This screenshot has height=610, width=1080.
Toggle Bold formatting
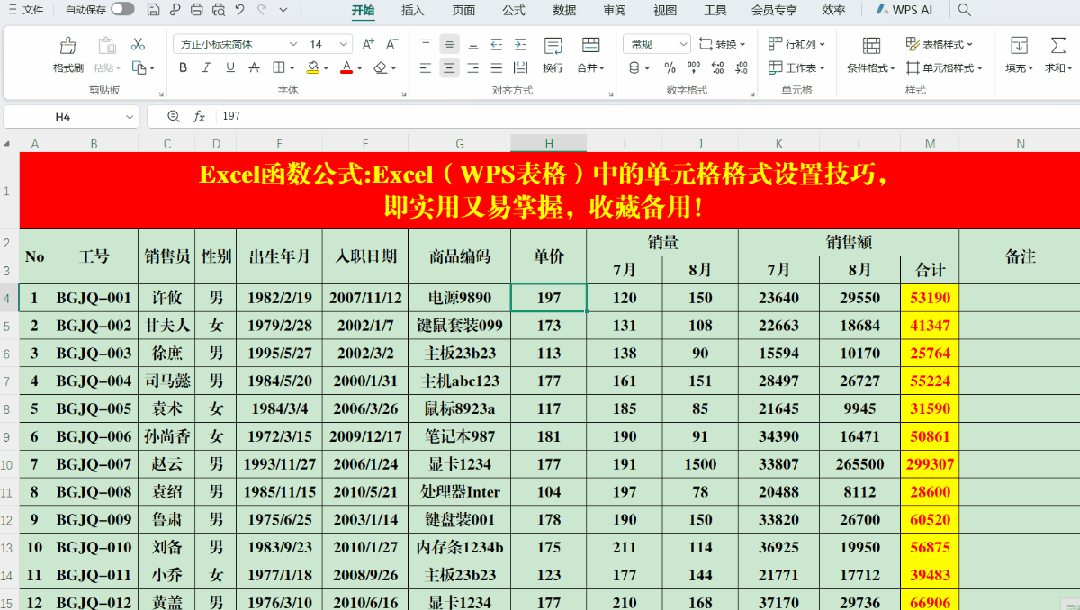pyautogui.click(x=183, y=67)
